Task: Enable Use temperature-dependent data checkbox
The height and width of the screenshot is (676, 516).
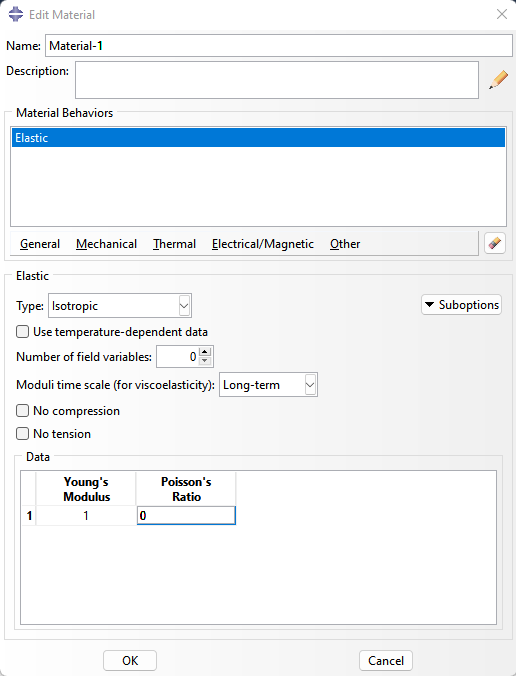Action: pos(22,332)
